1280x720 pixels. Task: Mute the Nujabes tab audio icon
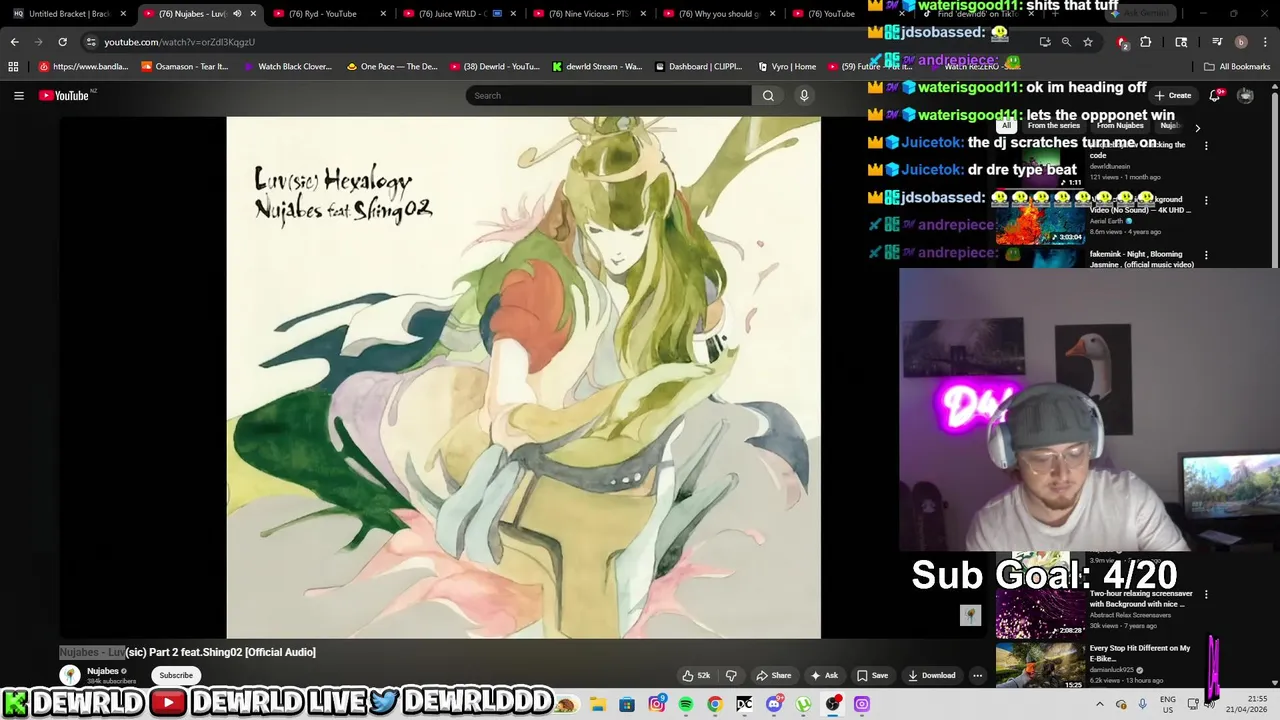237,14
